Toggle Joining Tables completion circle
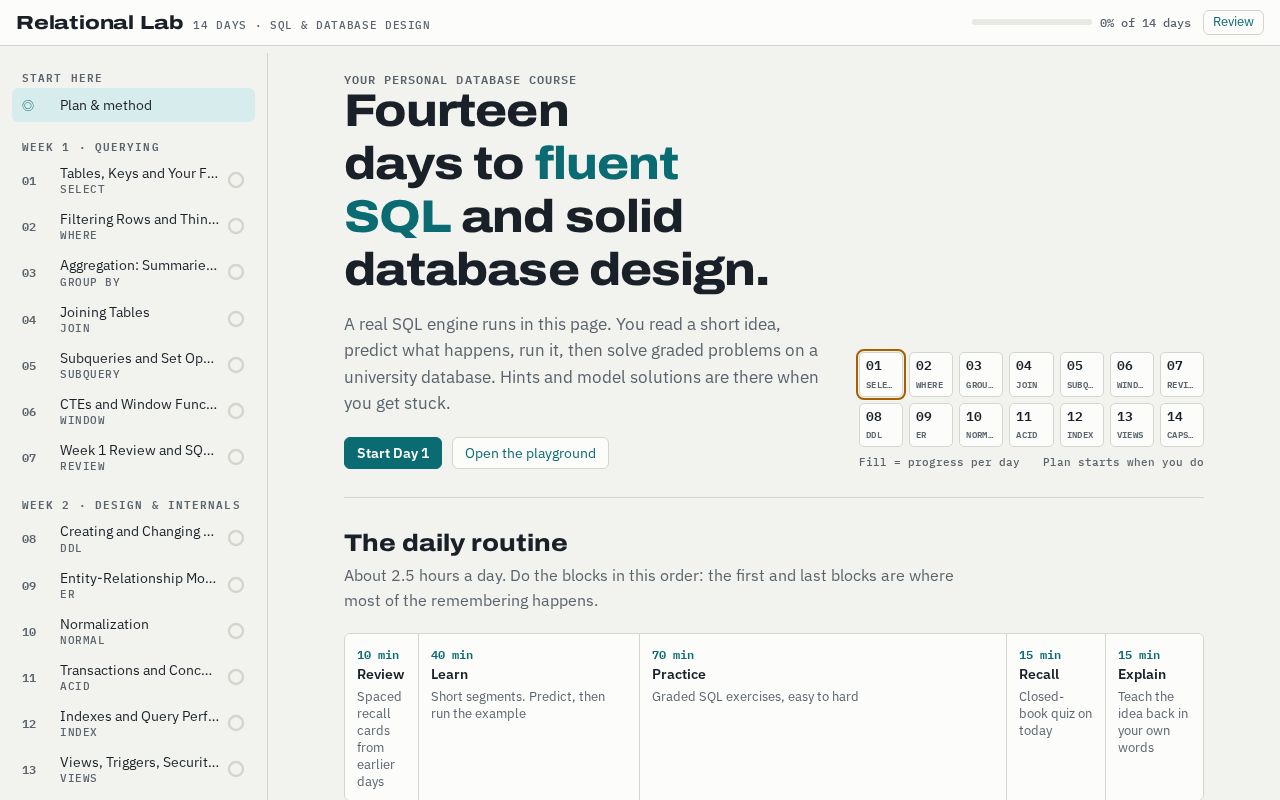This screenshot has height=800, width=1280. point(236,319)
